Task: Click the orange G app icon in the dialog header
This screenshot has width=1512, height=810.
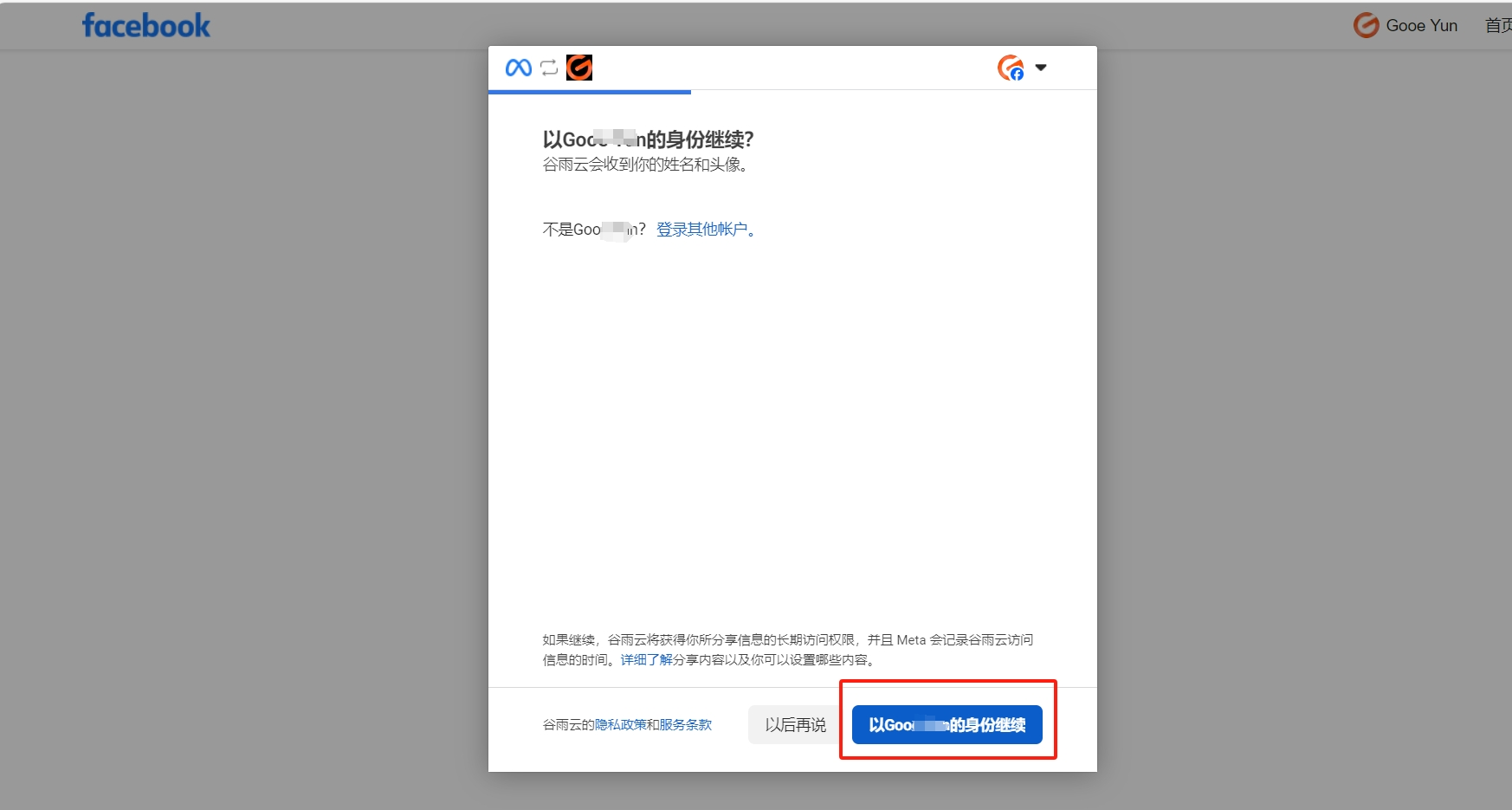Action: pyautogui.click(x=578, y=67)
